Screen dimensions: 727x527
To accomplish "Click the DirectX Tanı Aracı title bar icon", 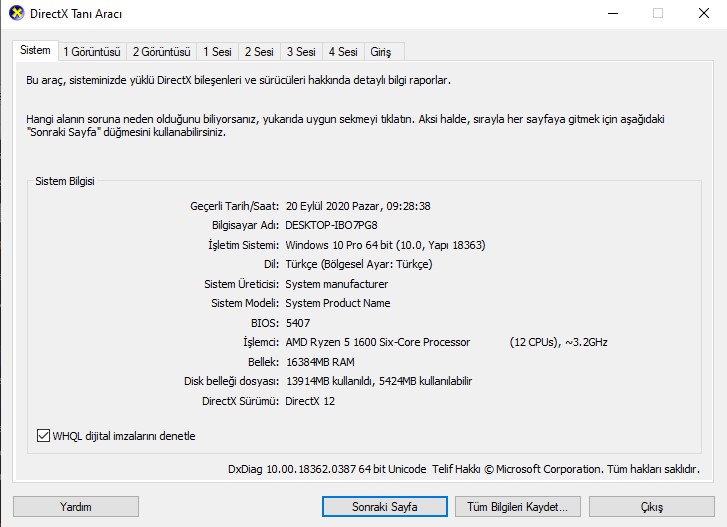I will [x=17, y=13].
